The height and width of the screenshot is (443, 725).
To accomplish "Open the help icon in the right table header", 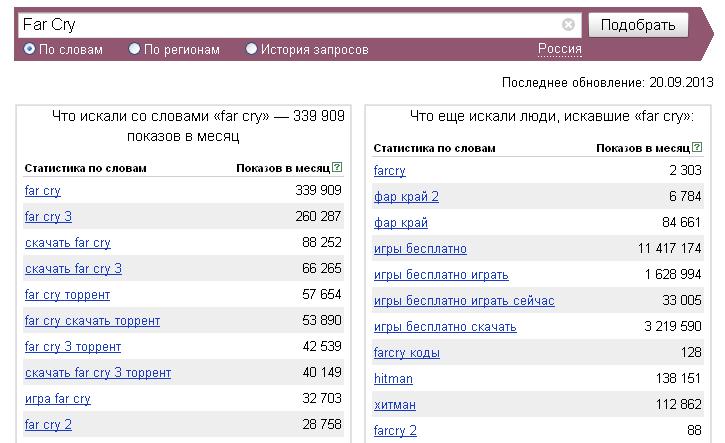I will point(697,147).
